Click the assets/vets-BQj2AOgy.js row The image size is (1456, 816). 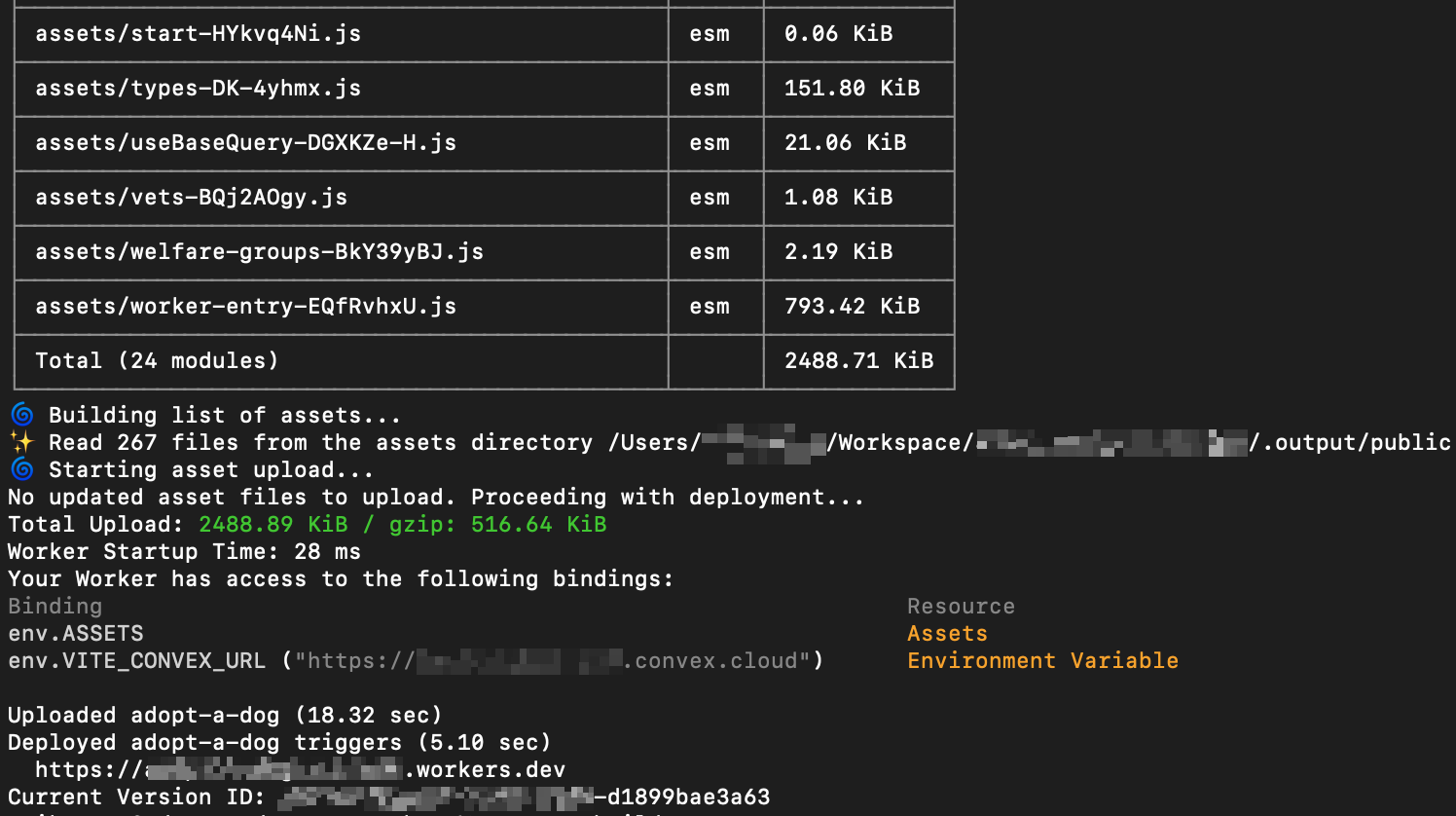(191, 198)
